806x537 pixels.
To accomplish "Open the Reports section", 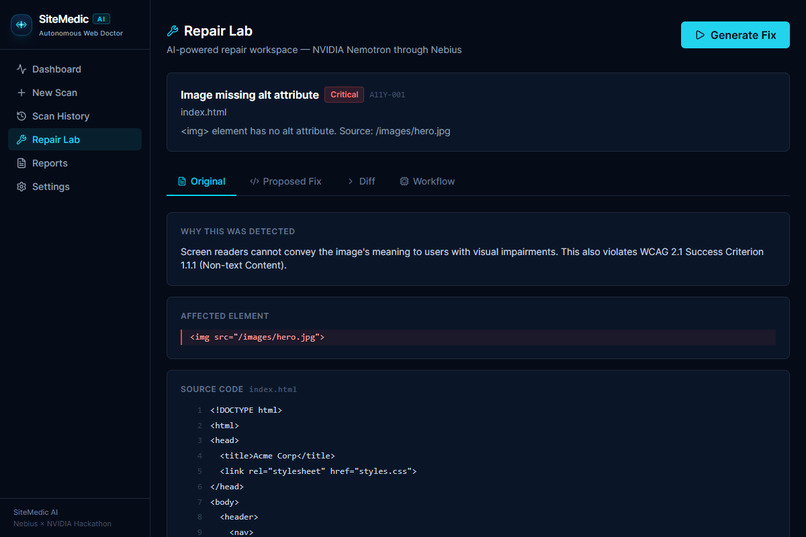I will tap(75, 163).
